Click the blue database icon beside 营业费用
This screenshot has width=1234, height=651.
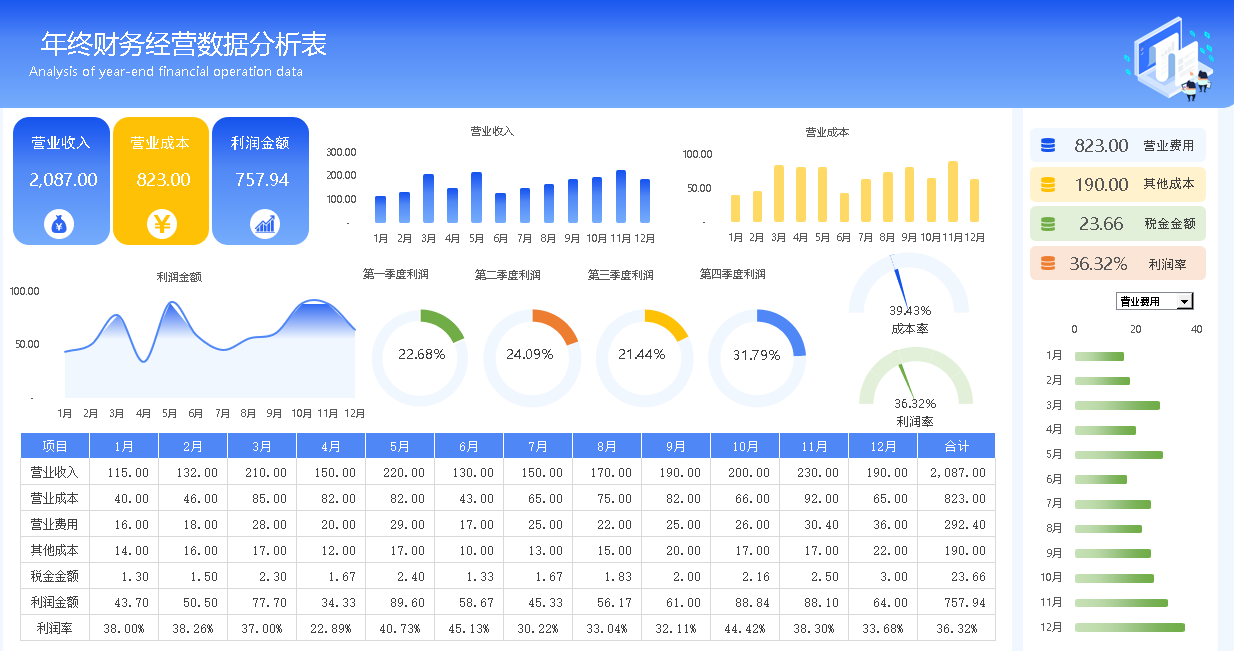[x=1048, y=146]
